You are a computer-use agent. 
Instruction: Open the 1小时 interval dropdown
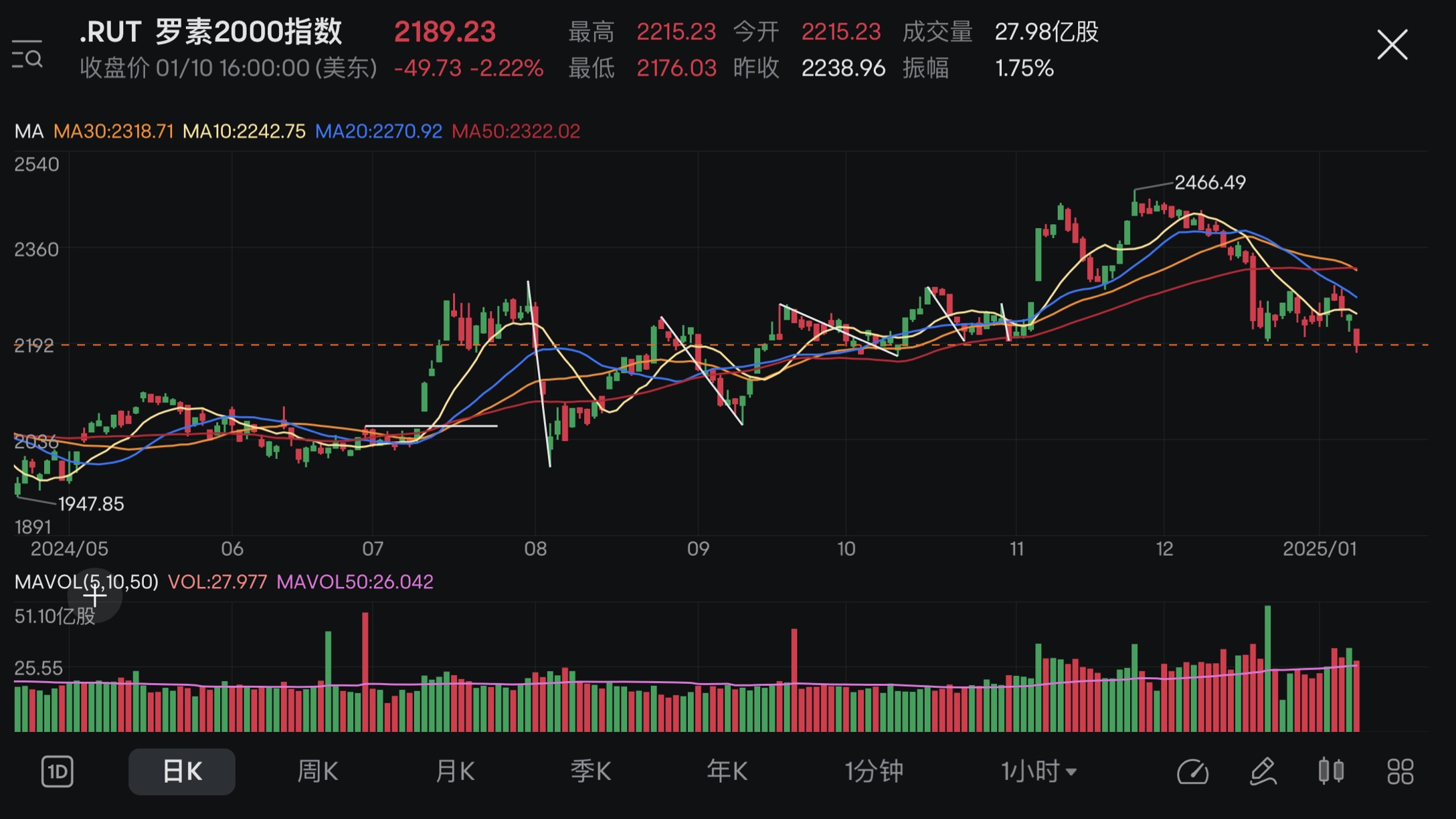click(1038, 771)
